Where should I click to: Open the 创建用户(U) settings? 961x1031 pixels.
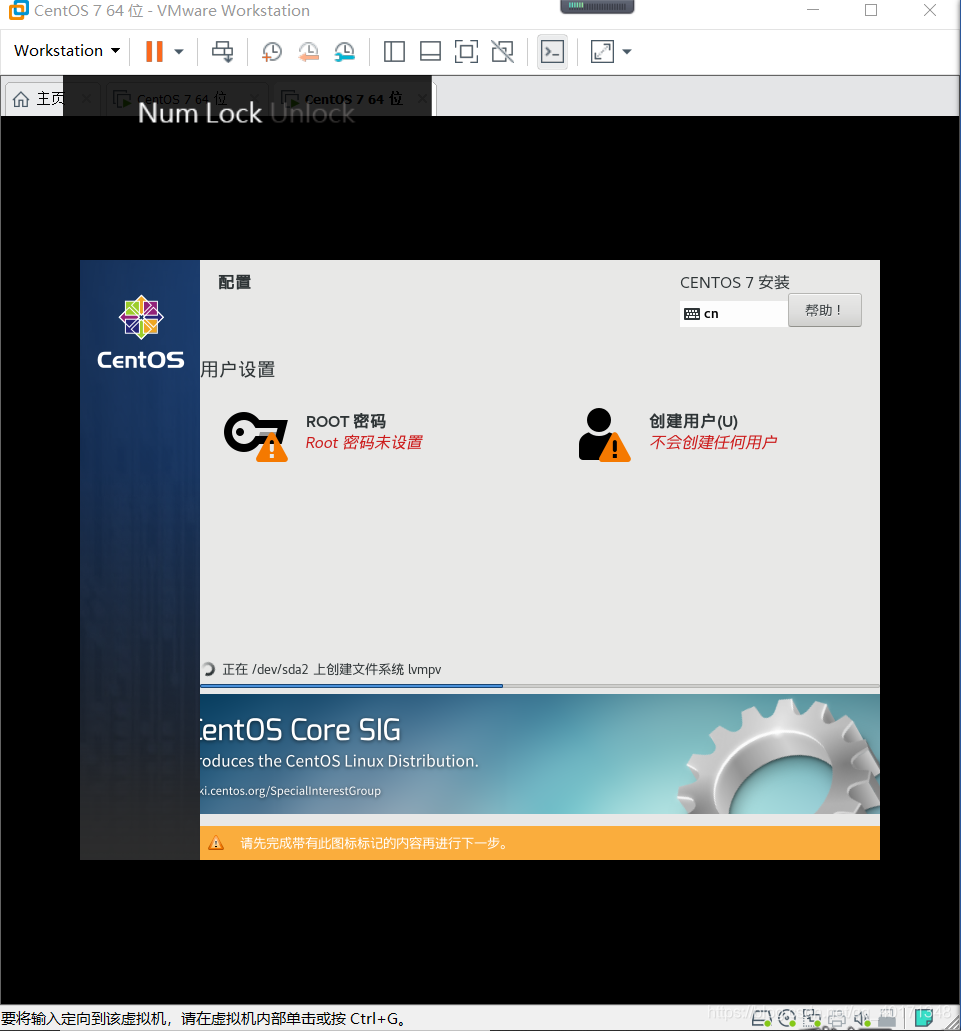(x=677, y=434)
